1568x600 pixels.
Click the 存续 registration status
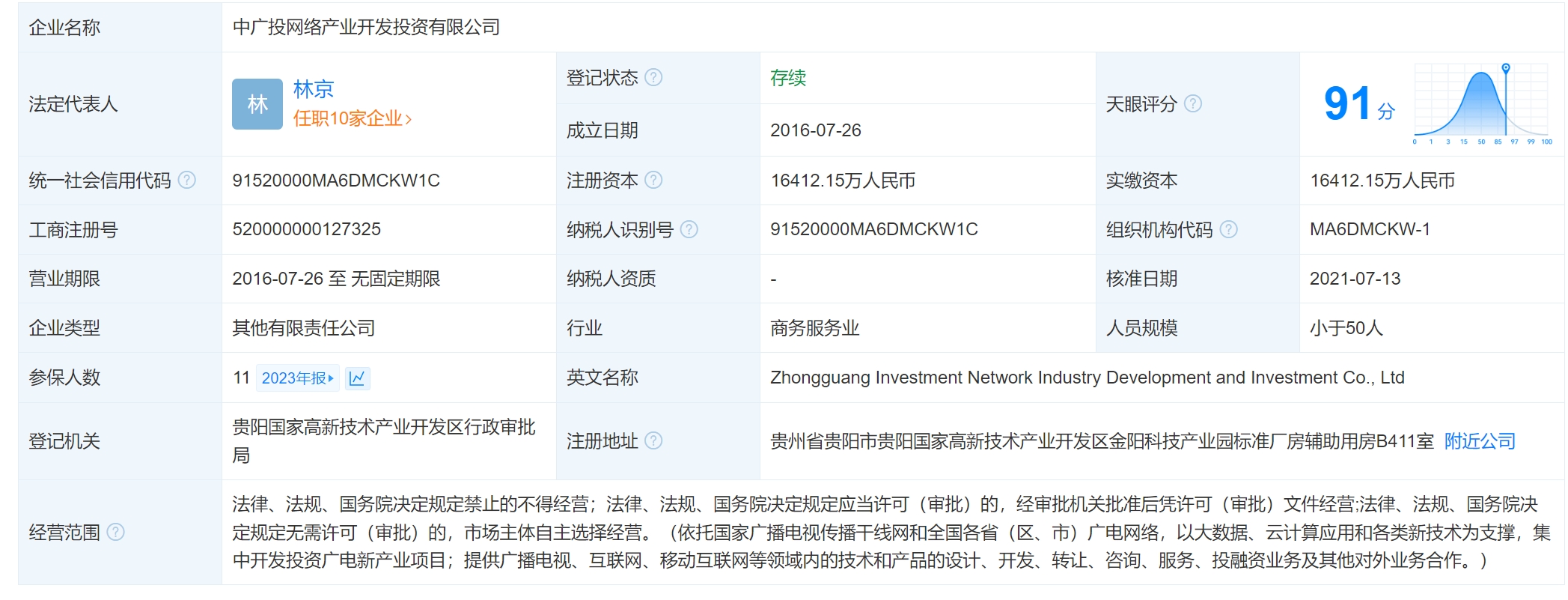[x=788, y=78]
